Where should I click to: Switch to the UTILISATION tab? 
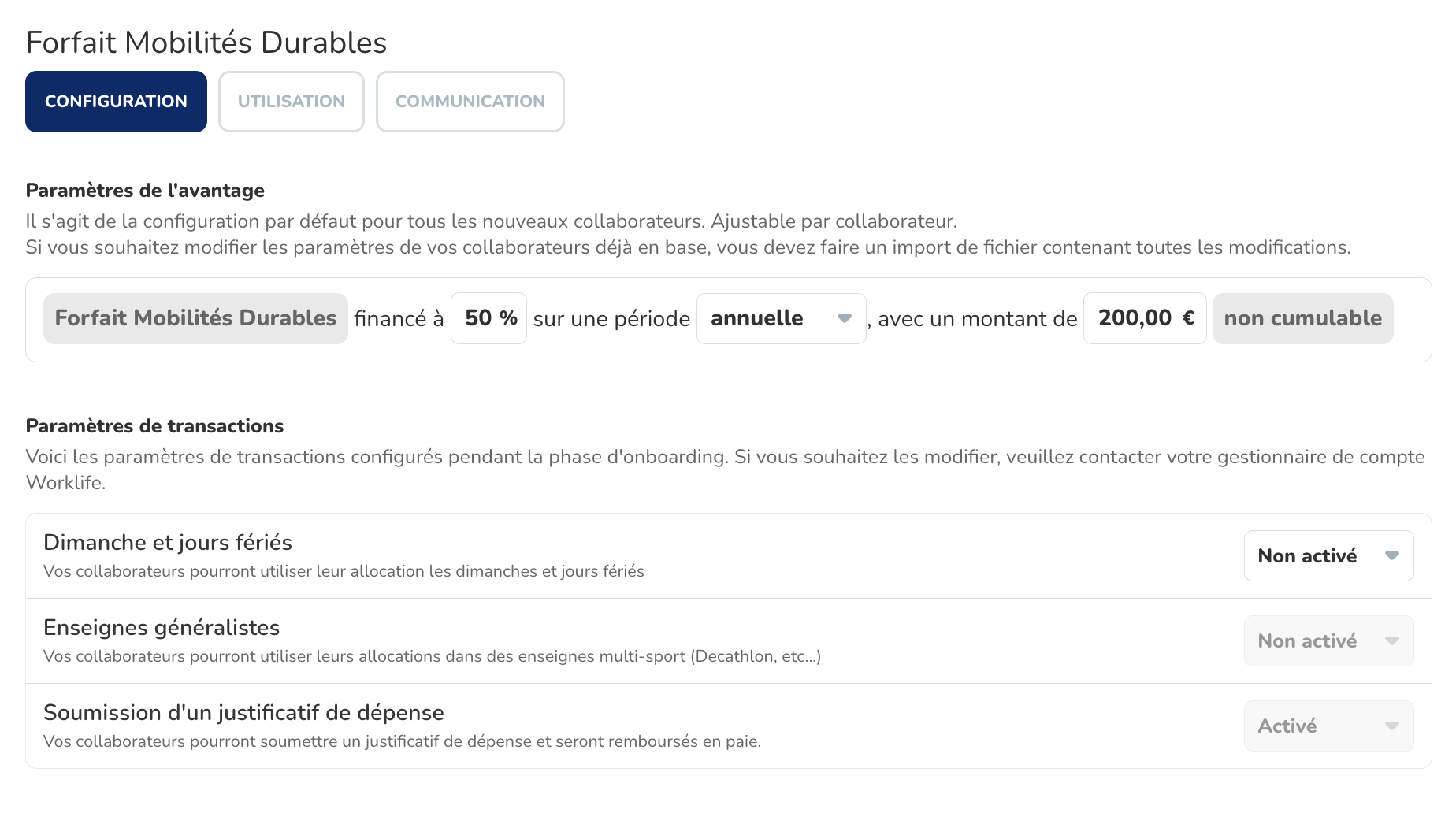[291, 102]
